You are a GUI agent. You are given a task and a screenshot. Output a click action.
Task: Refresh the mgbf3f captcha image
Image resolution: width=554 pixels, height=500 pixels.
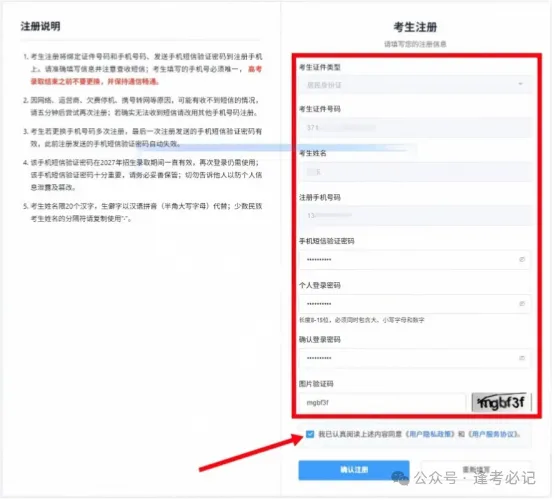tap(502, 402)
